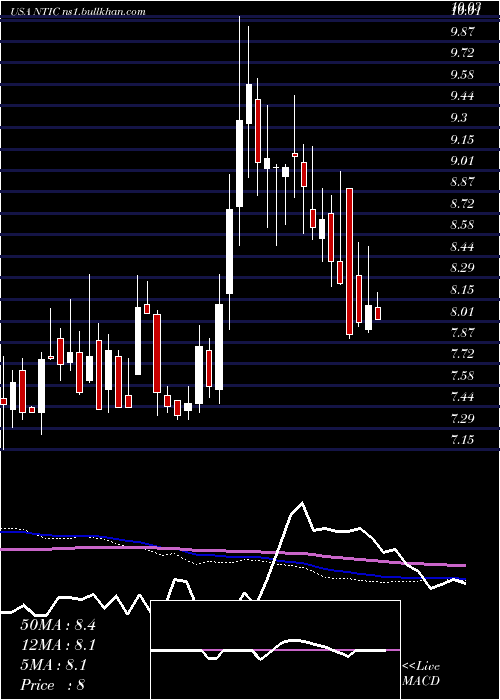
Task: Click the 8.44 price axis label
Action: [x=462, y=247]
